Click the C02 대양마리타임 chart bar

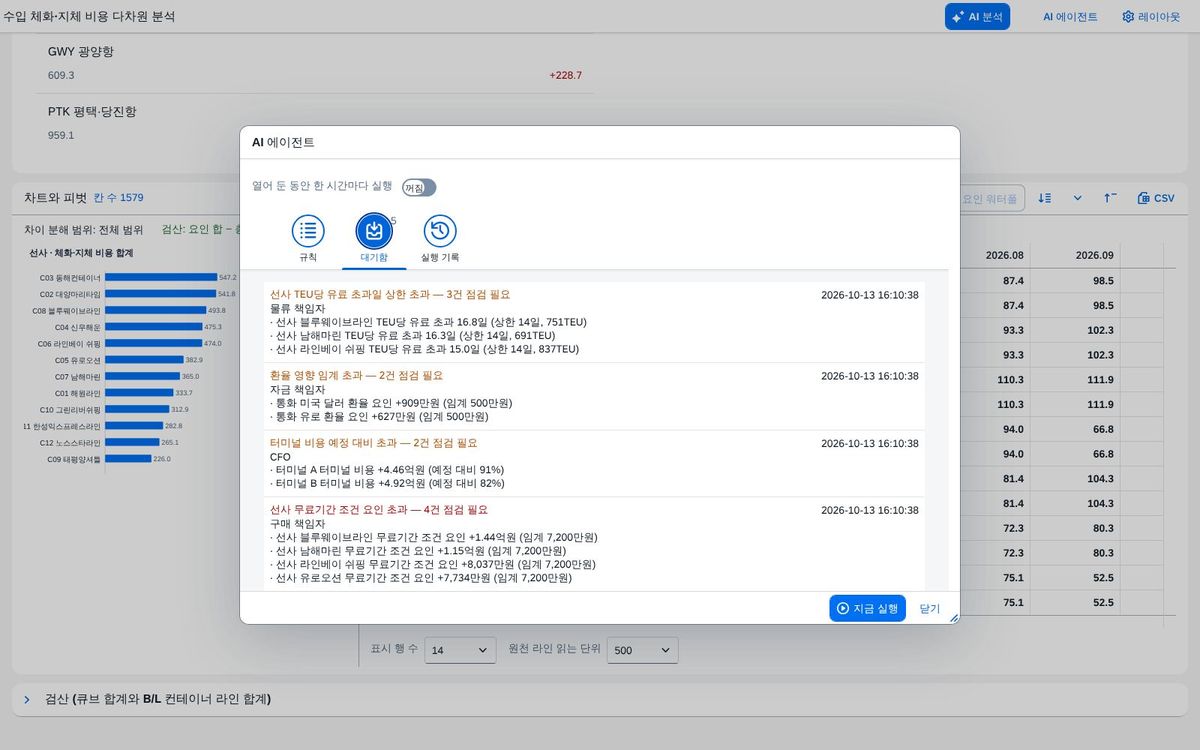tap(160, 294)
